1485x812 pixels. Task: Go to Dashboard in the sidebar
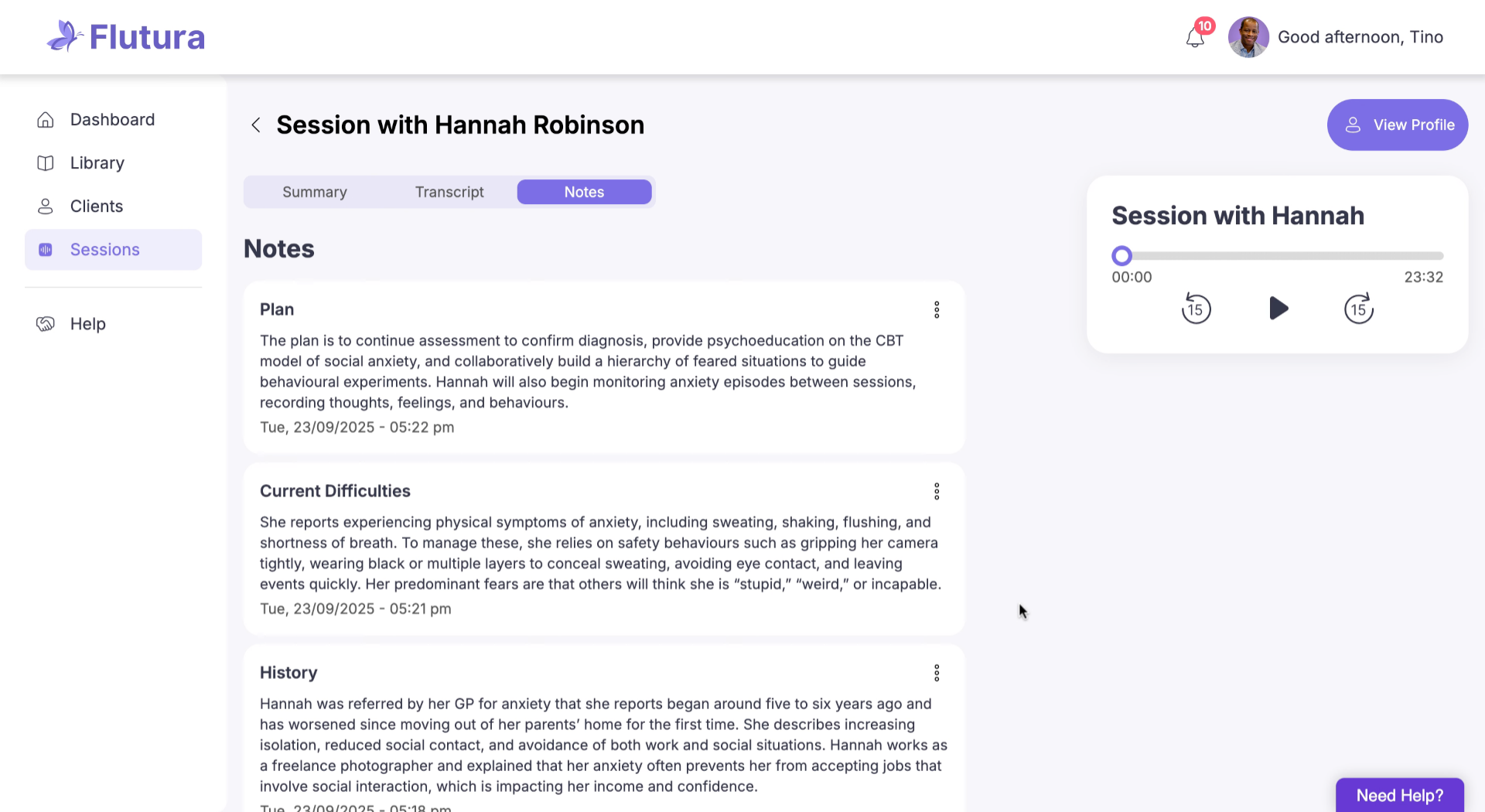(112, 120)
